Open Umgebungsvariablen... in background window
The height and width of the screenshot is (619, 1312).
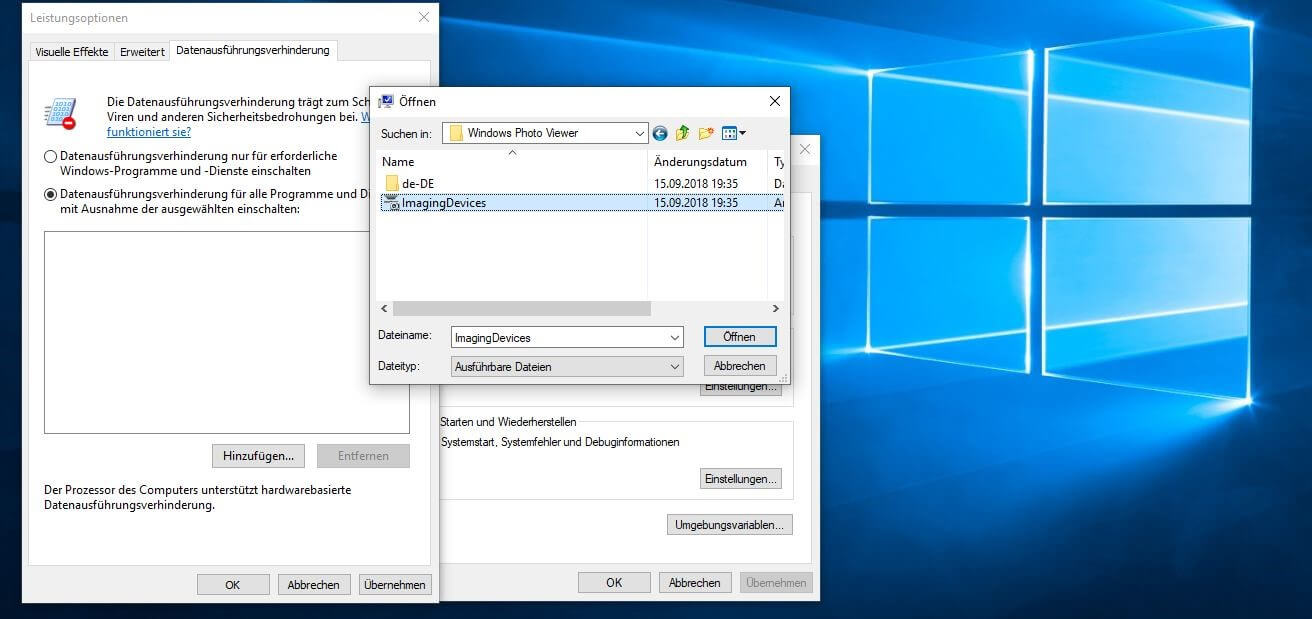pos(730,524)
